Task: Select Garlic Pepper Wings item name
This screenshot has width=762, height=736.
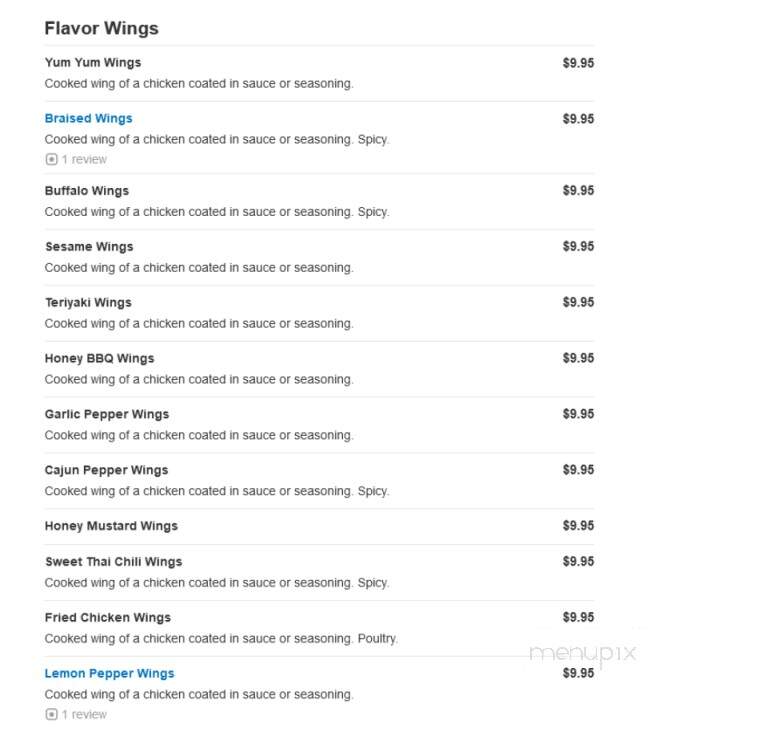Action: 107,415
